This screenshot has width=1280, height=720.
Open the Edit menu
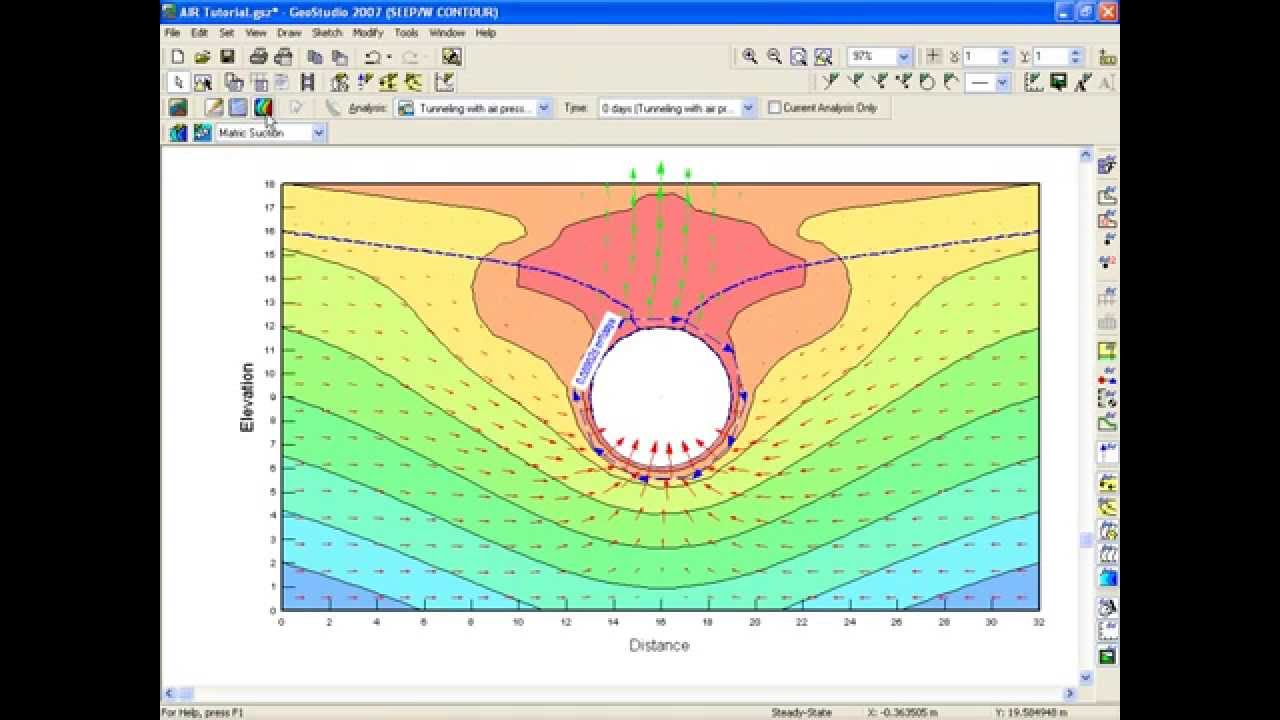pos(199,33)
